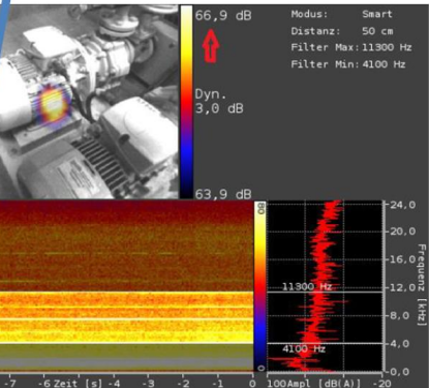
Task: Click the Modus: Smart setting
Action: [x=342, y=14]
